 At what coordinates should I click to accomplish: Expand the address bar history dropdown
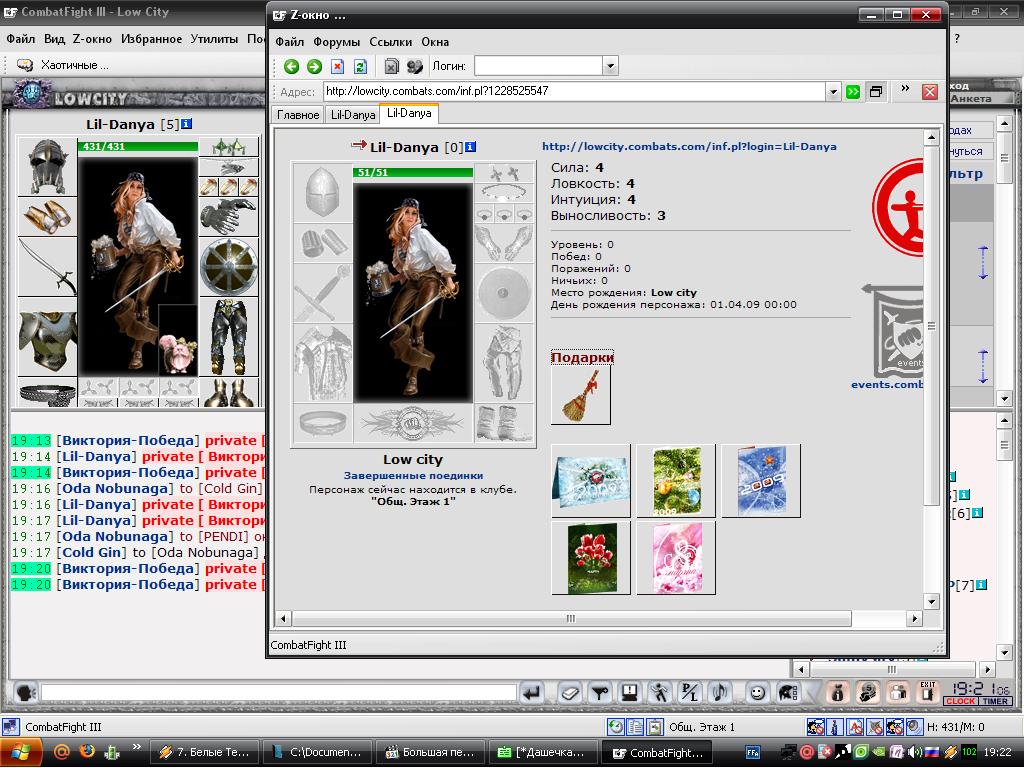click(833, 91)
